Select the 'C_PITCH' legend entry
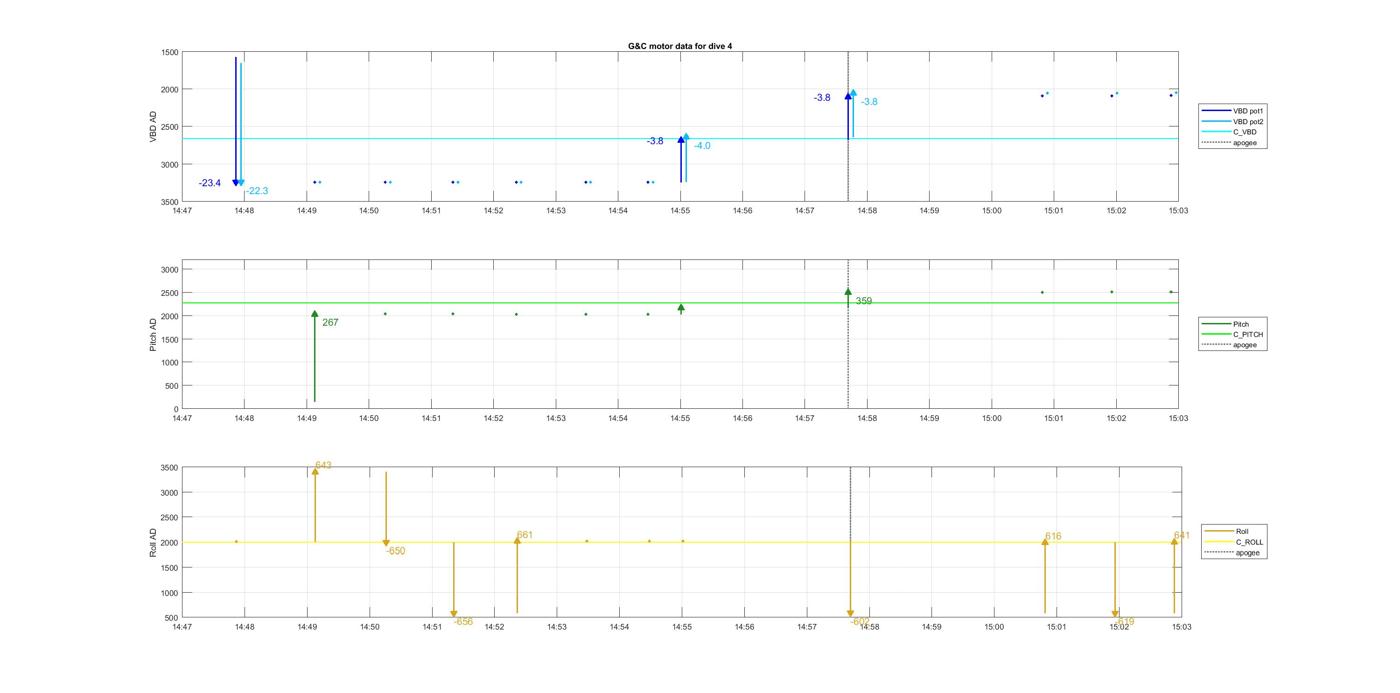Screen dimensions: 1400x693 coord(1233,335)
